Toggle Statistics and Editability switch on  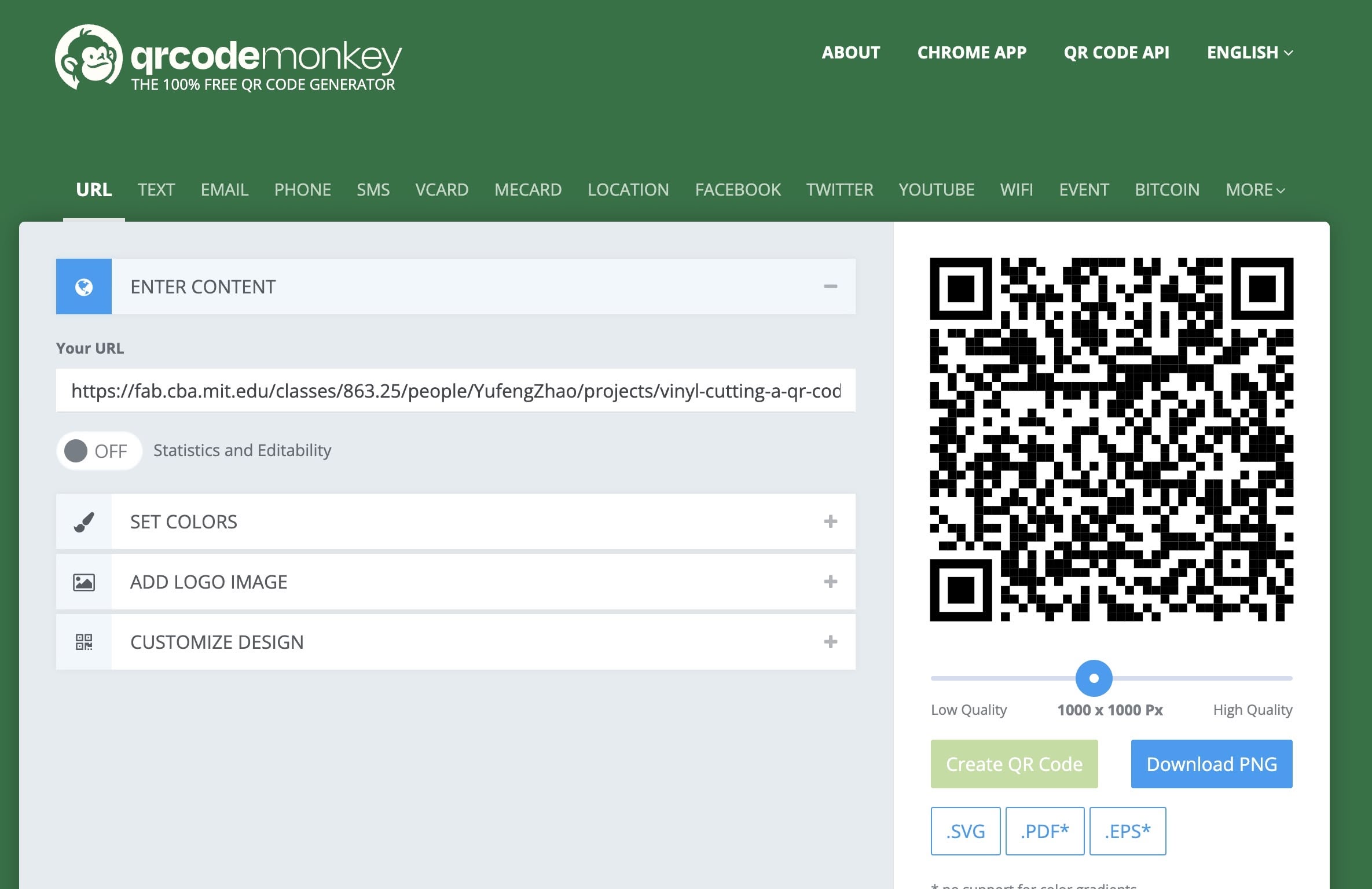pyautogui.click(x=98, y=450)
